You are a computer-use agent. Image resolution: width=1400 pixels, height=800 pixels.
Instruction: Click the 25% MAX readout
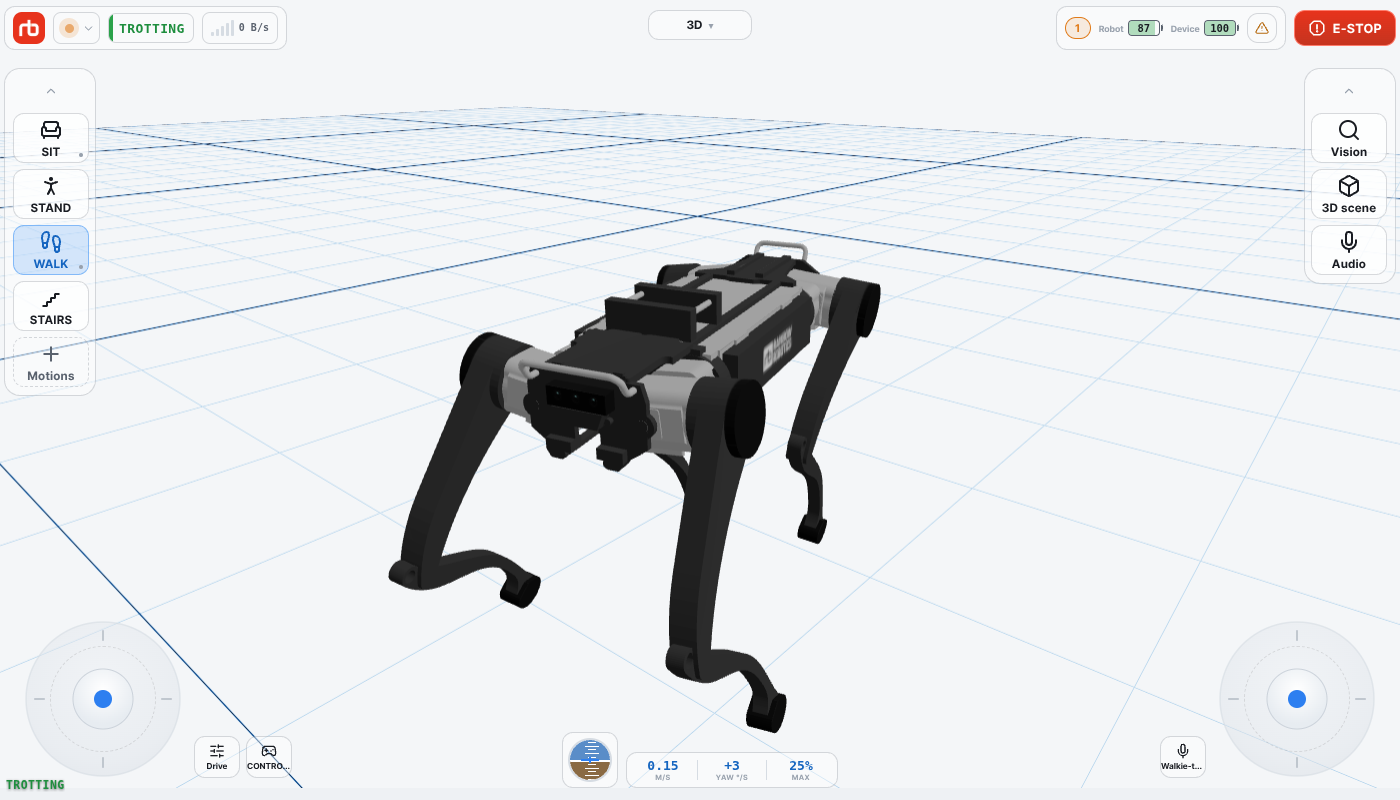801,770
